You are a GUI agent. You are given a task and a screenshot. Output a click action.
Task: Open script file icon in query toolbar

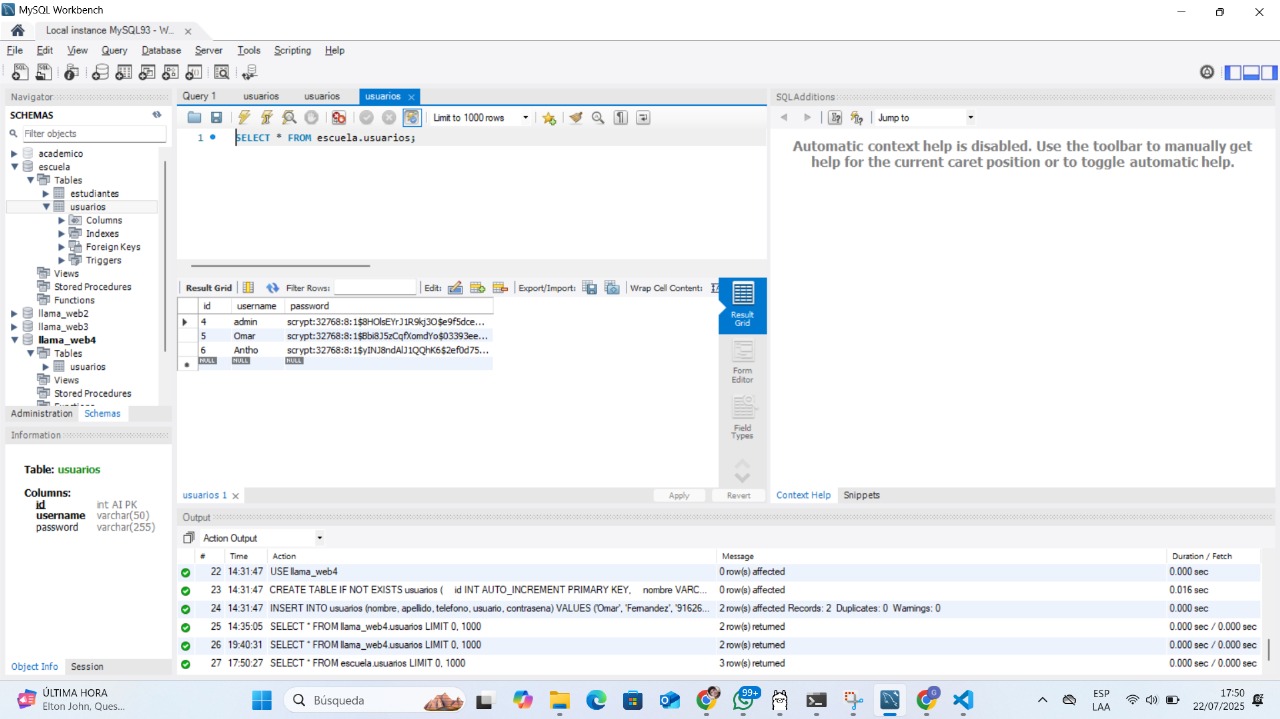click(195, 118)
